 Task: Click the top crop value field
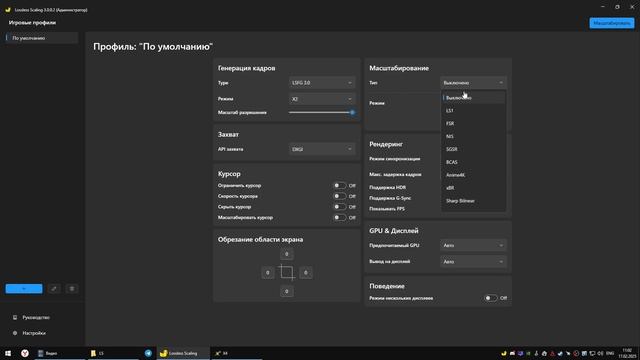pyautogui.click(x=287, y=254)
